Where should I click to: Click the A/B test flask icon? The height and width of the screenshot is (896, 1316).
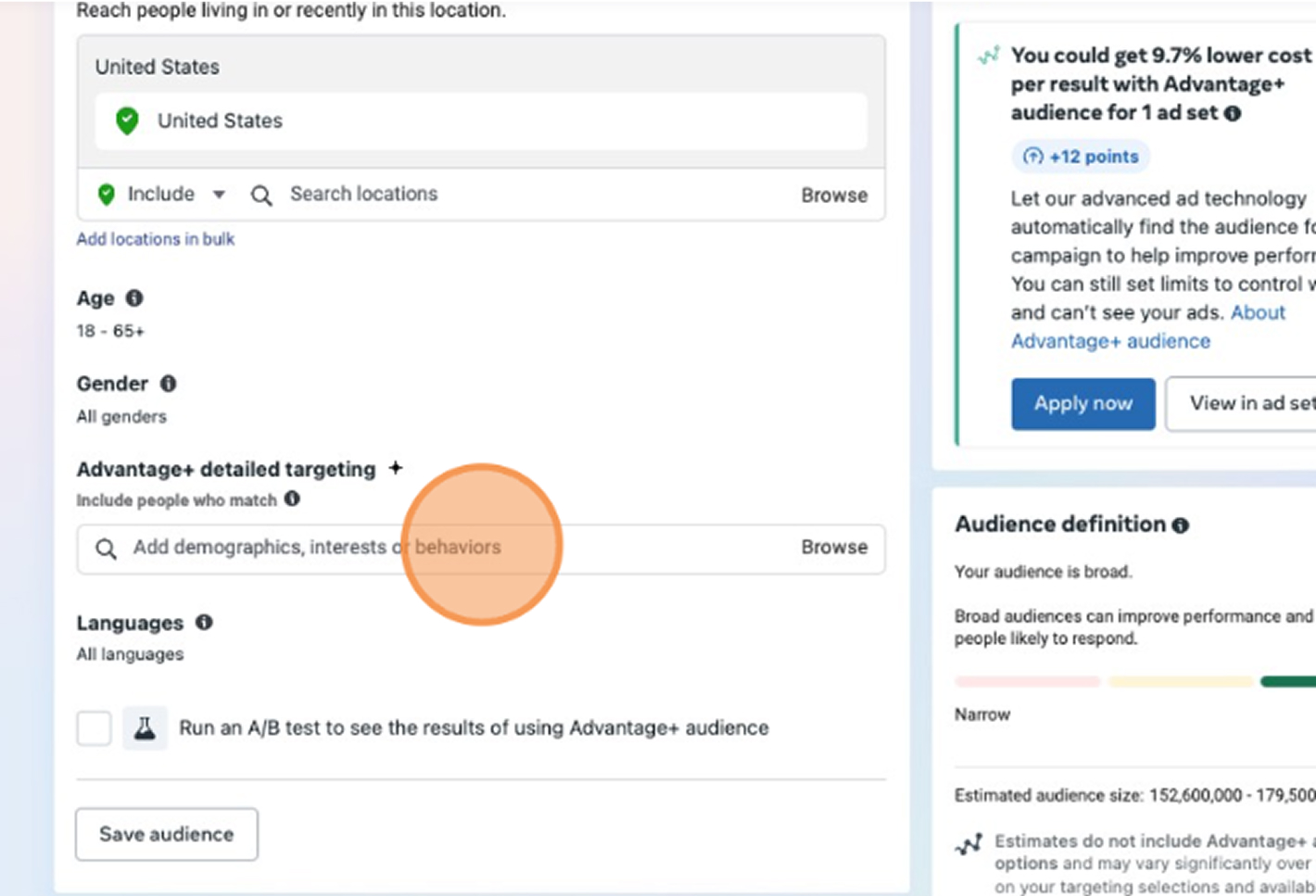[145, 728]
